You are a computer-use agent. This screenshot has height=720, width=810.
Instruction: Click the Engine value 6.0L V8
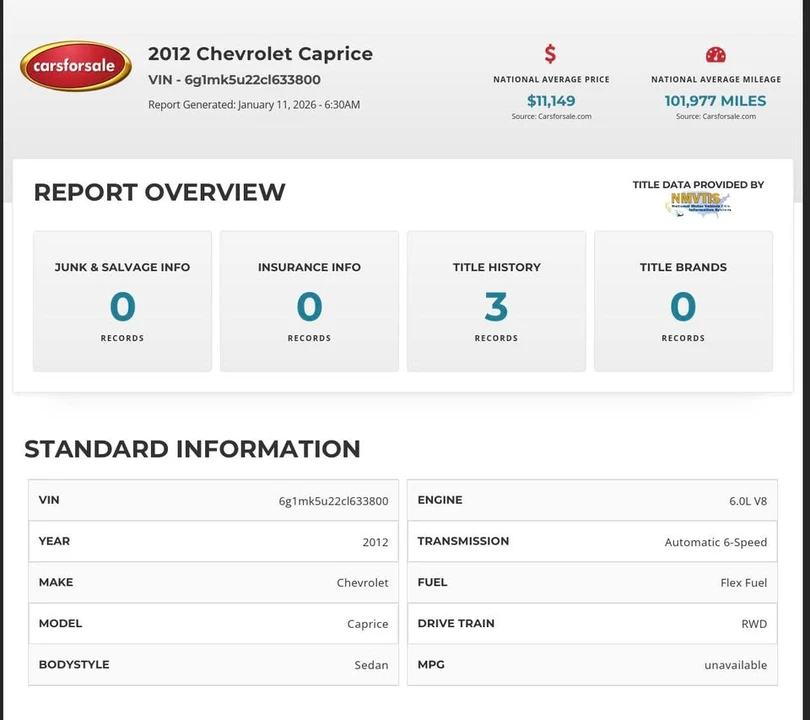[x=747, y=501]
